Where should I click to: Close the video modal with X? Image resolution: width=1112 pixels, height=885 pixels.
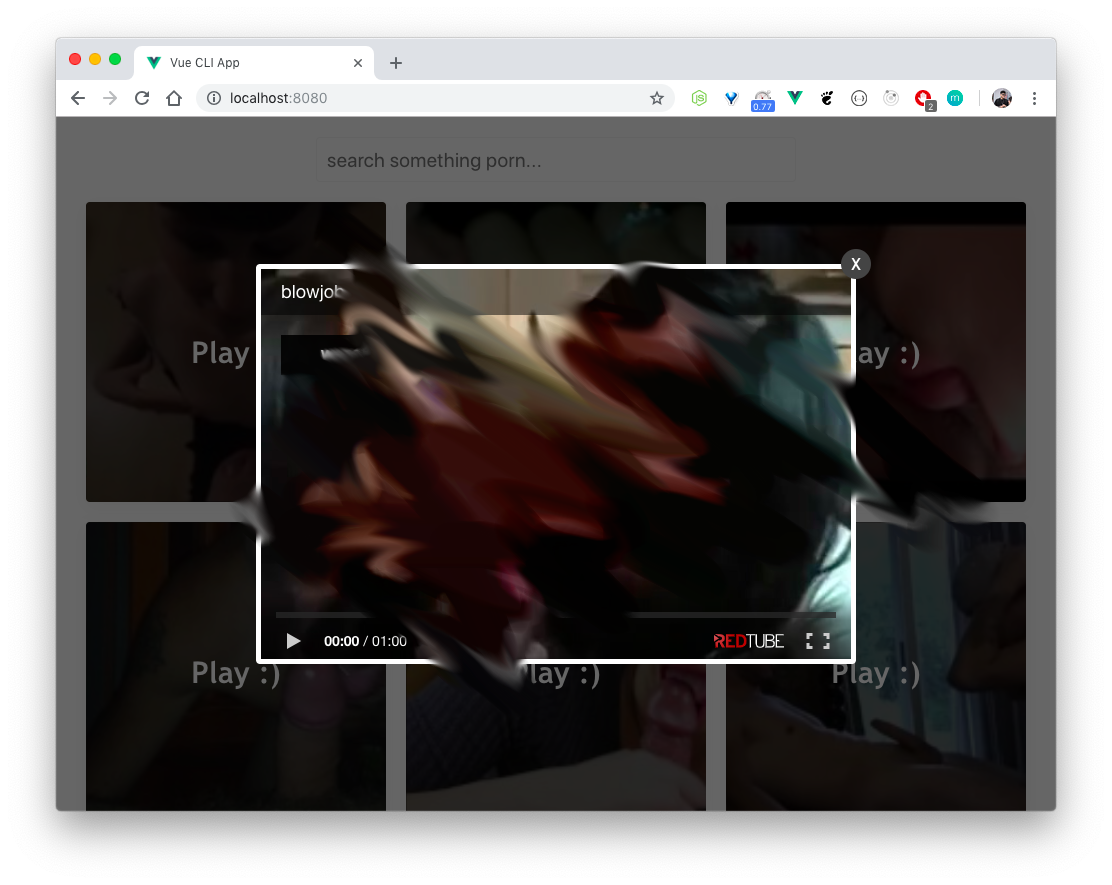click(856, 264)
